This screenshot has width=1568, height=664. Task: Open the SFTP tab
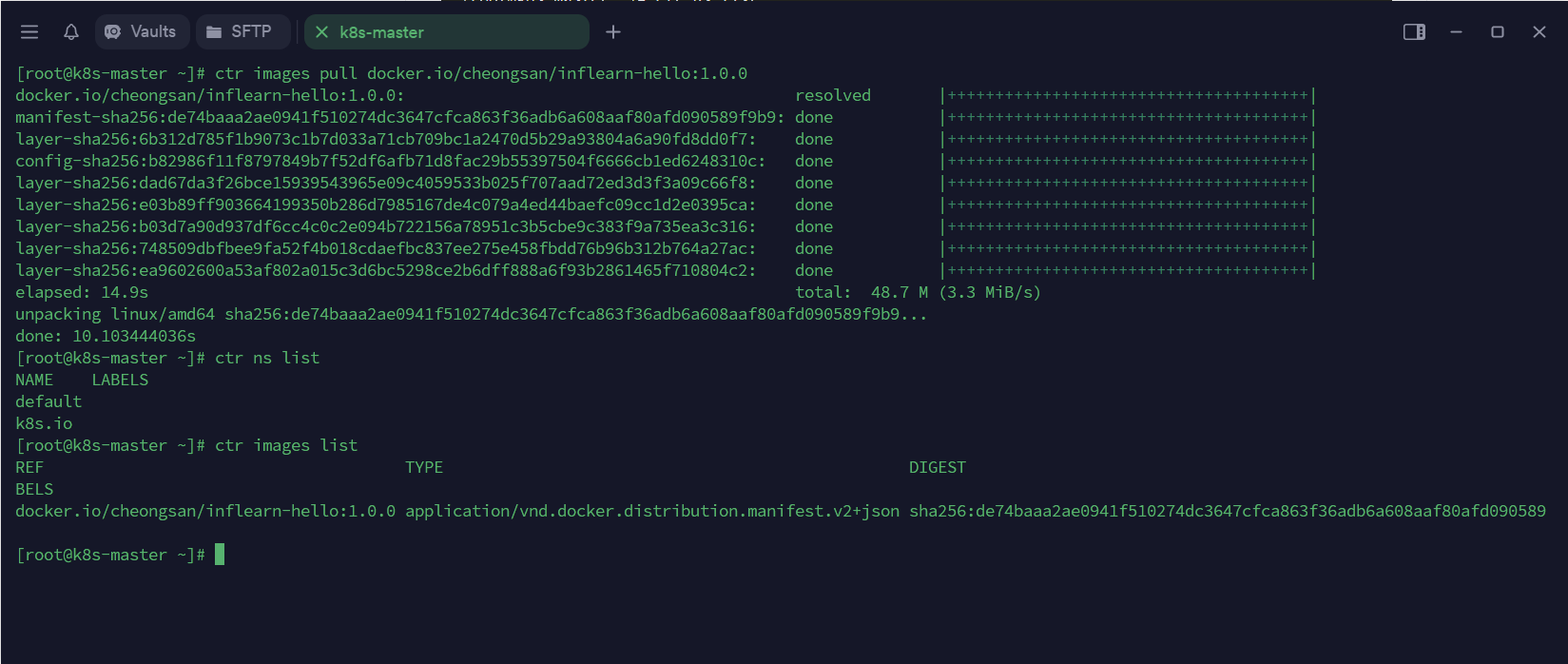point(241,32)
